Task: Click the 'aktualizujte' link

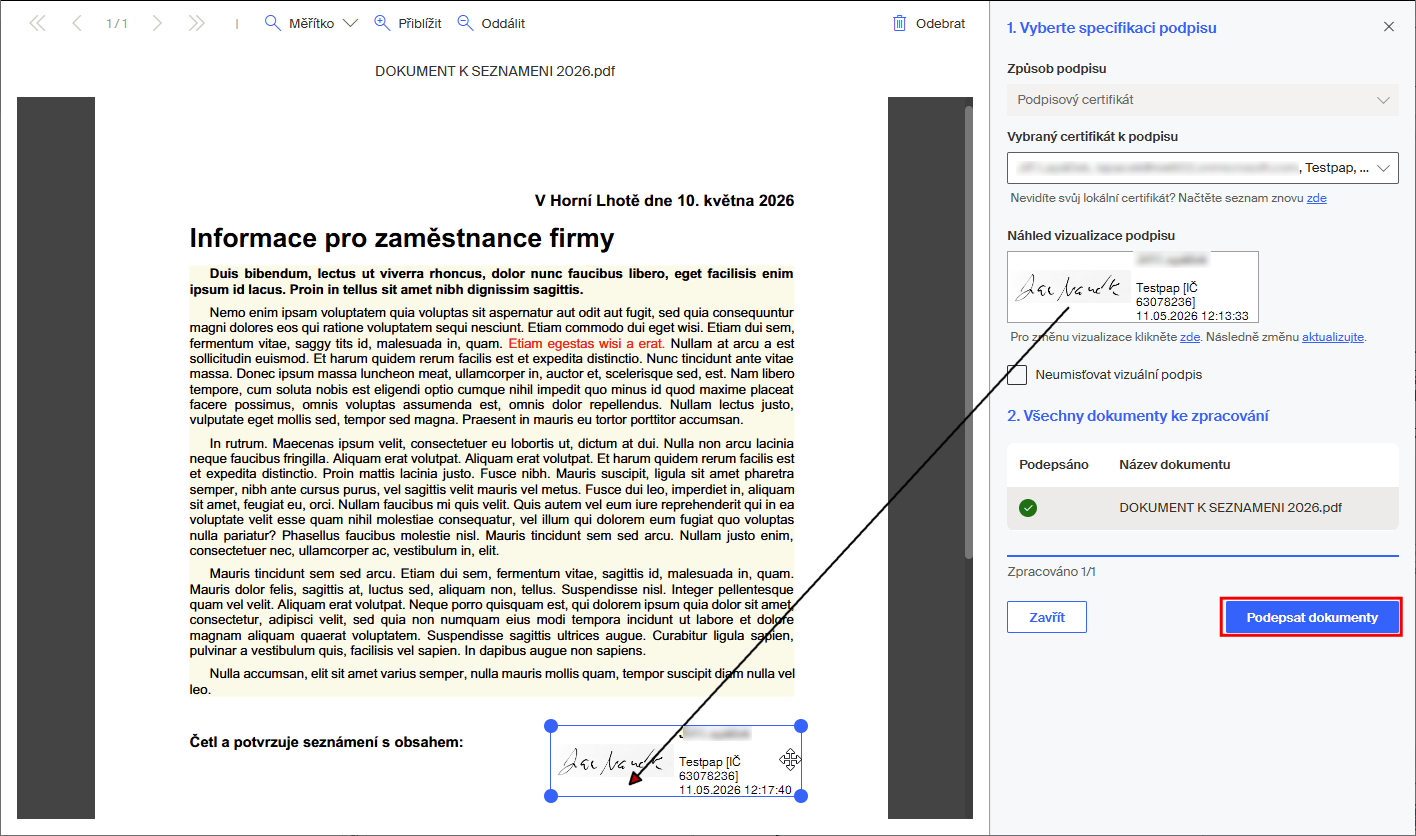Action: pyautogui.click(x=1333, y=337)
